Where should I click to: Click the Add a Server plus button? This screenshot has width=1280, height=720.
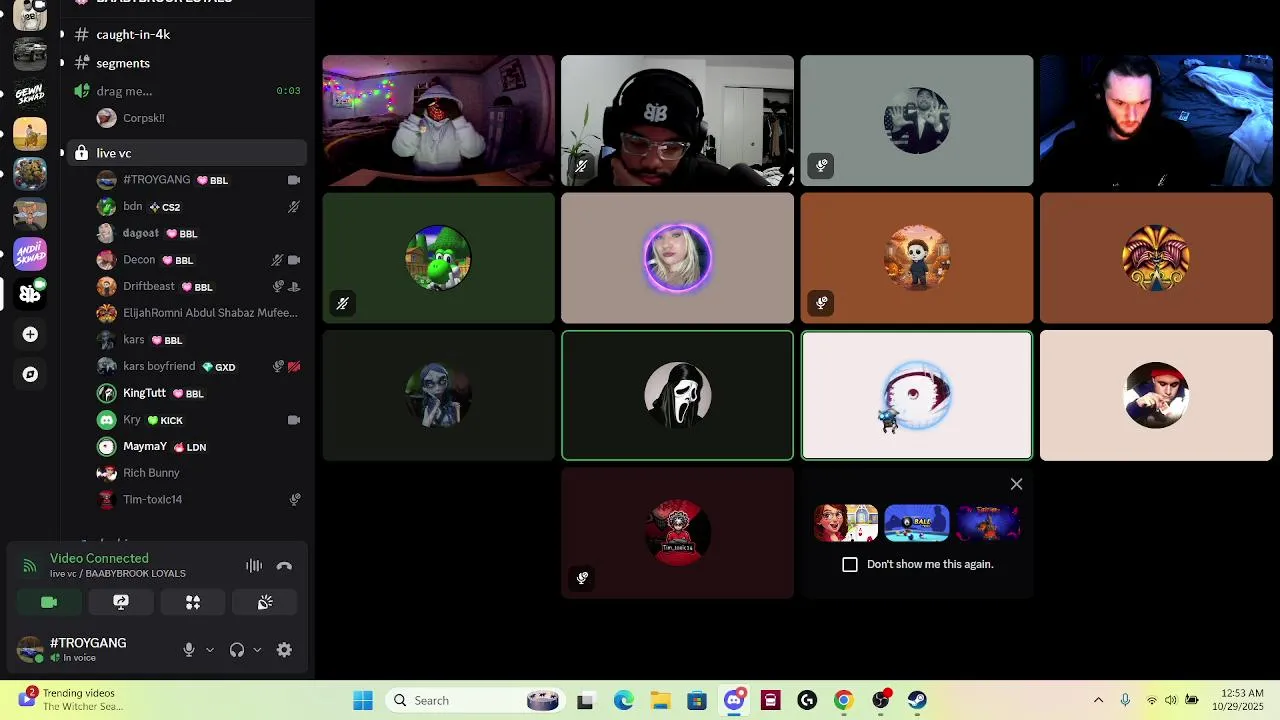click(x=30, y=334)
